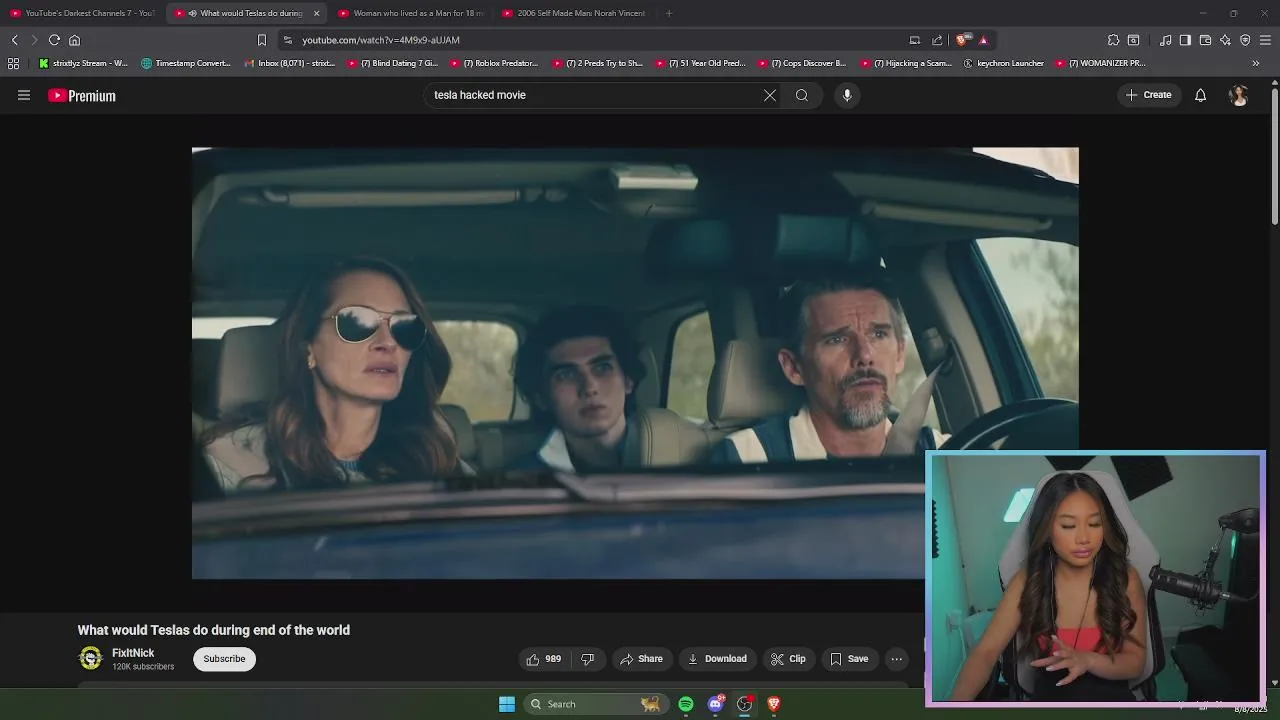The width and height of the screenshot is (1280, 720).
Task: Switch to YouTube's Darkest Channels 7 tab
Action: pos(83,13)
